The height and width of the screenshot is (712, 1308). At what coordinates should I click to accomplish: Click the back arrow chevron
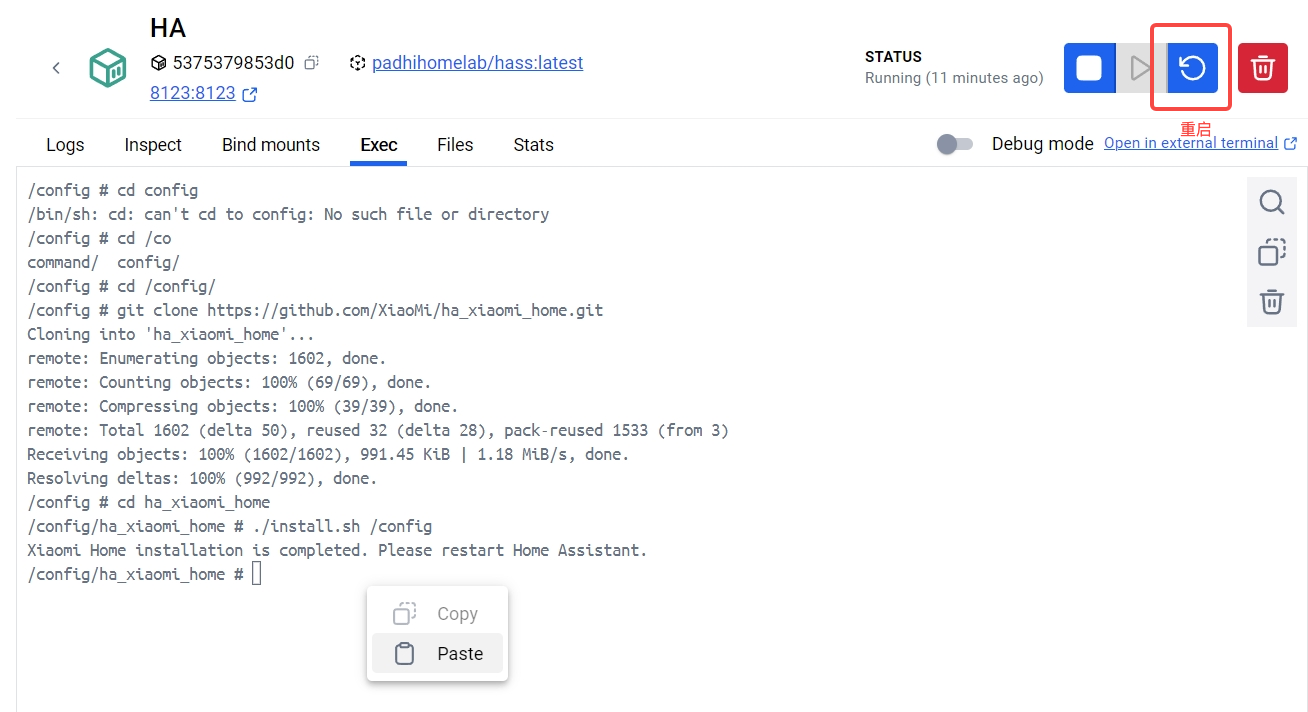tap(56, 68)
